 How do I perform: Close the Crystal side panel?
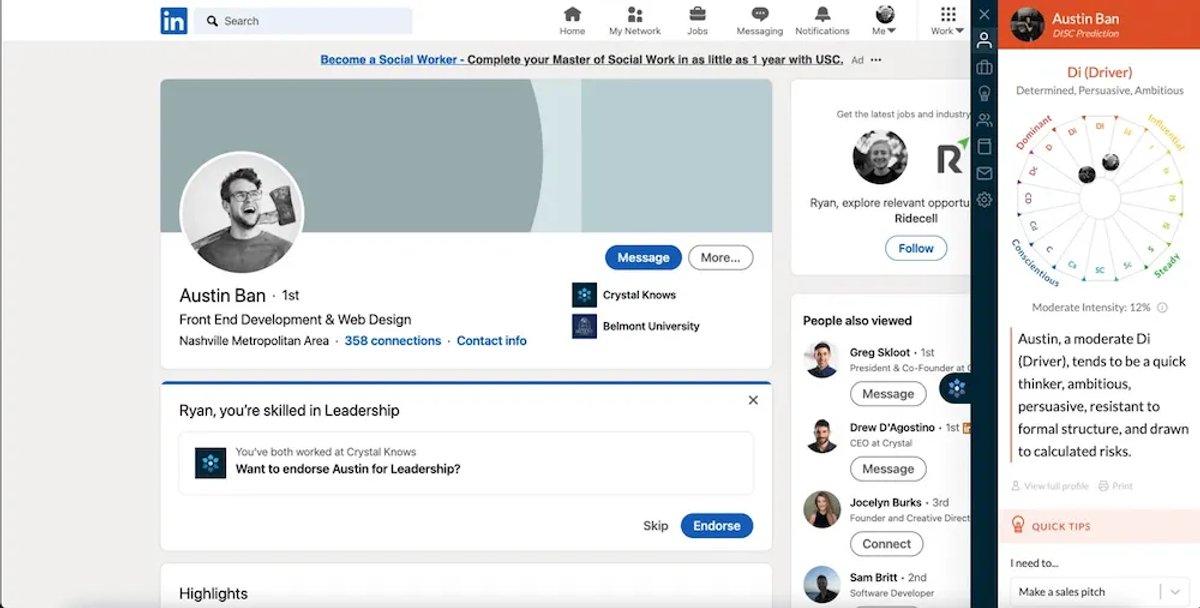click(984, 14)
